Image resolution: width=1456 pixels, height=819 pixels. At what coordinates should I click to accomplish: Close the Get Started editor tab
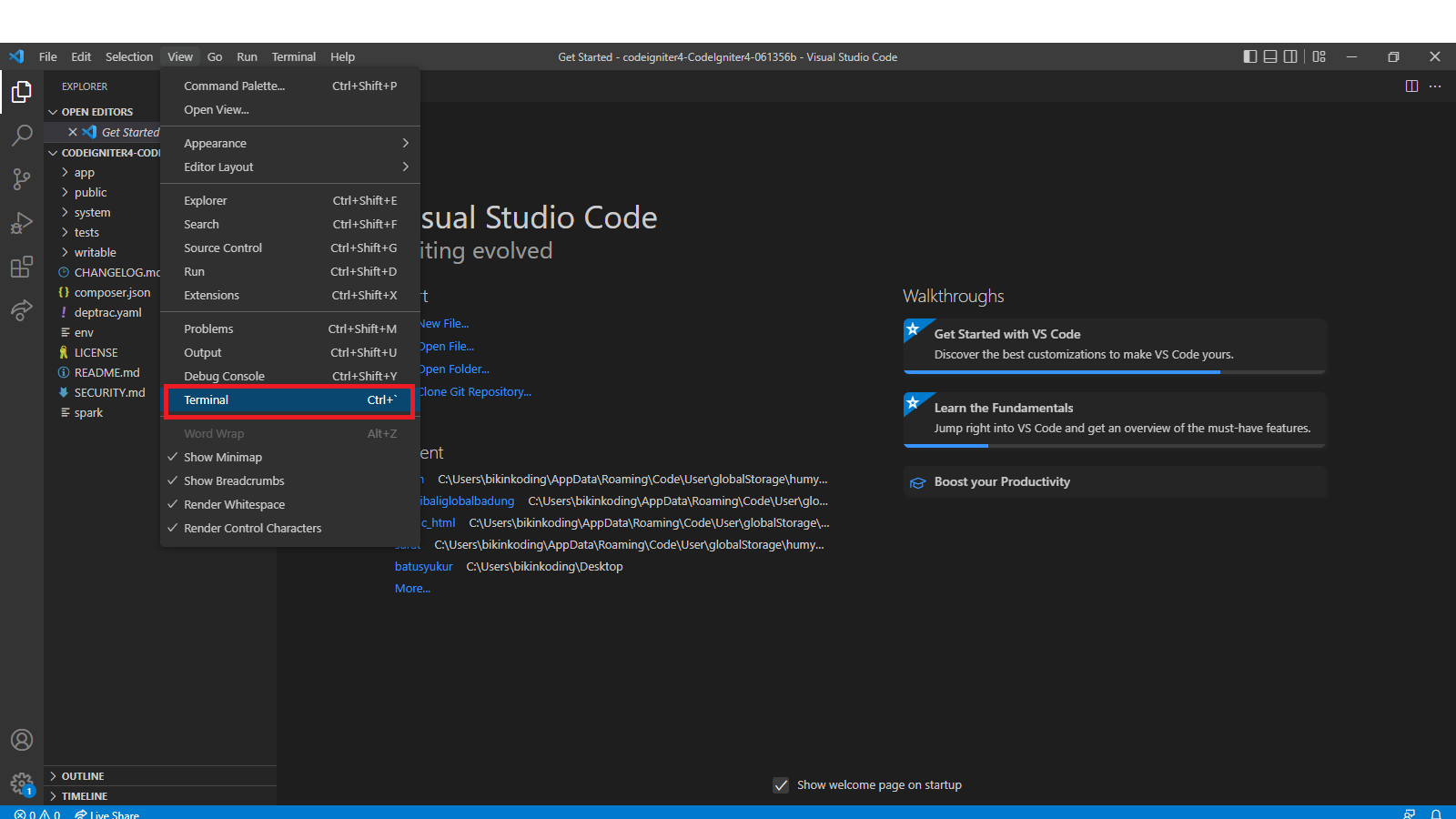[73, 132]
